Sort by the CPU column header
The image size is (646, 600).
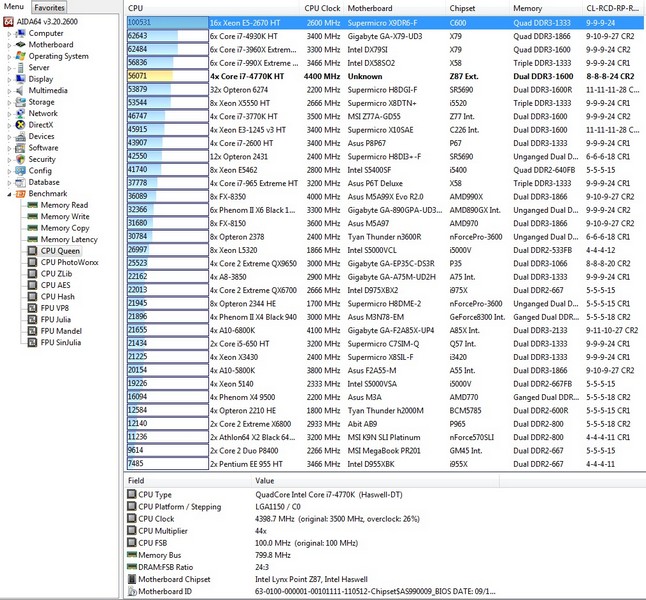pos(212,8)
